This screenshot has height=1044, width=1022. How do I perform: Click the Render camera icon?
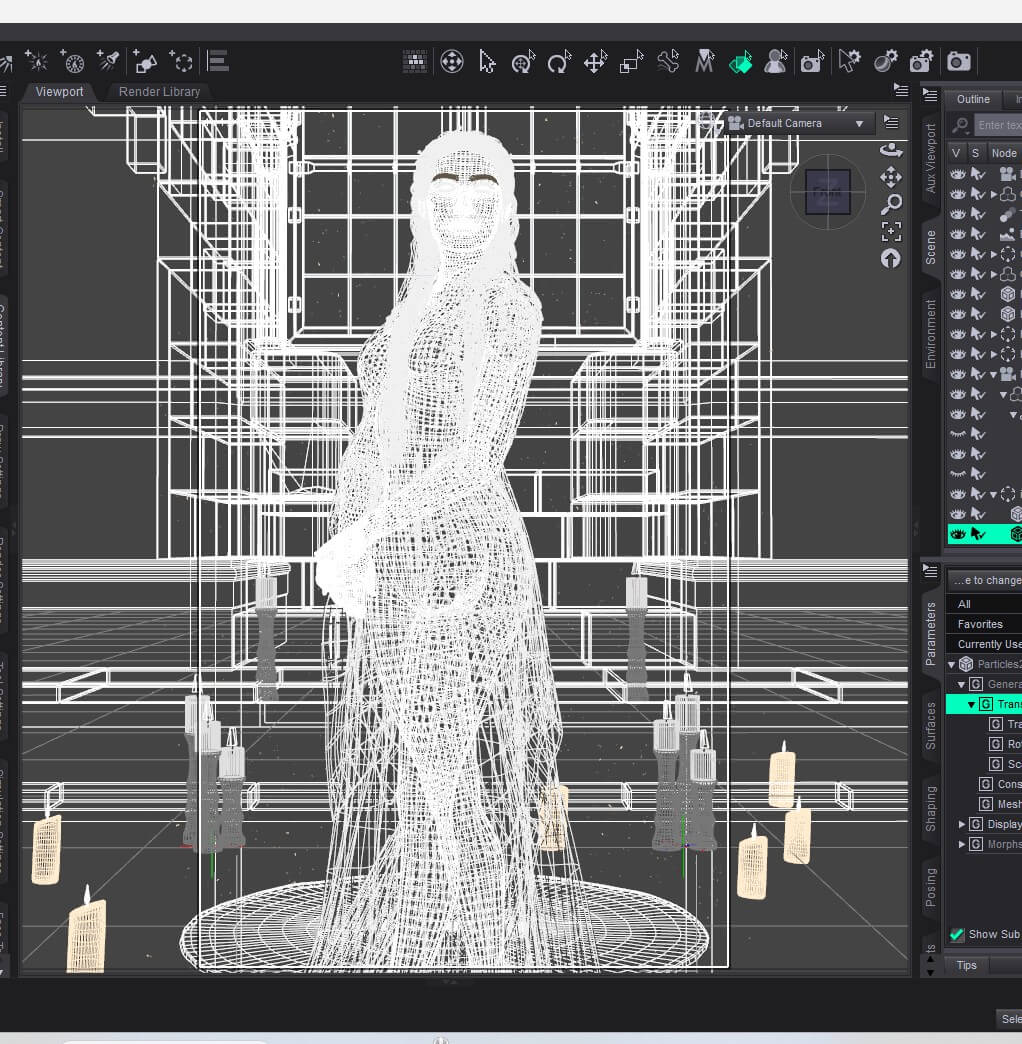tap(959, 62)
